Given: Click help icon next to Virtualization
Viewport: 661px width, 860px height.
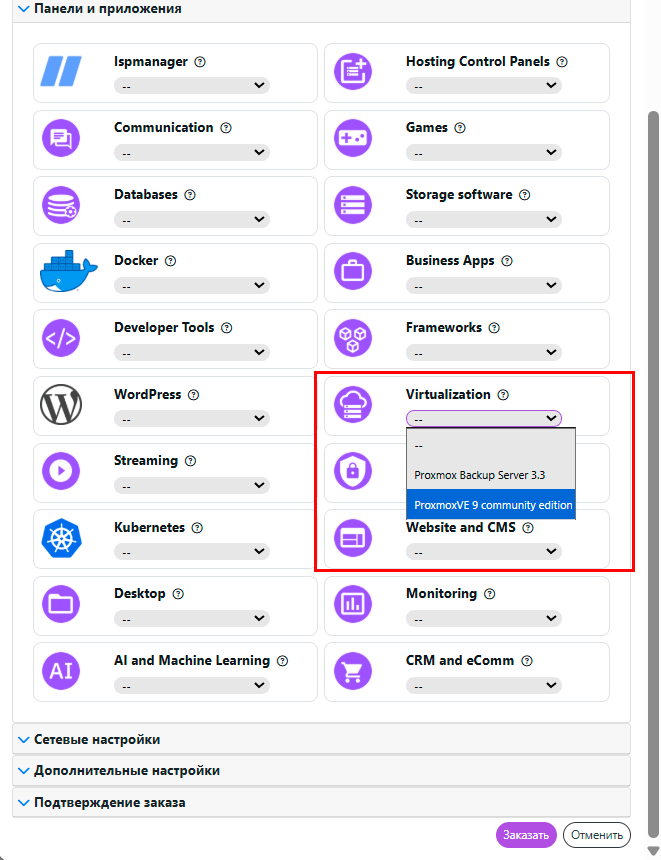Looking at the screenshot, I should pyautogui.click(x=503, y=395).
